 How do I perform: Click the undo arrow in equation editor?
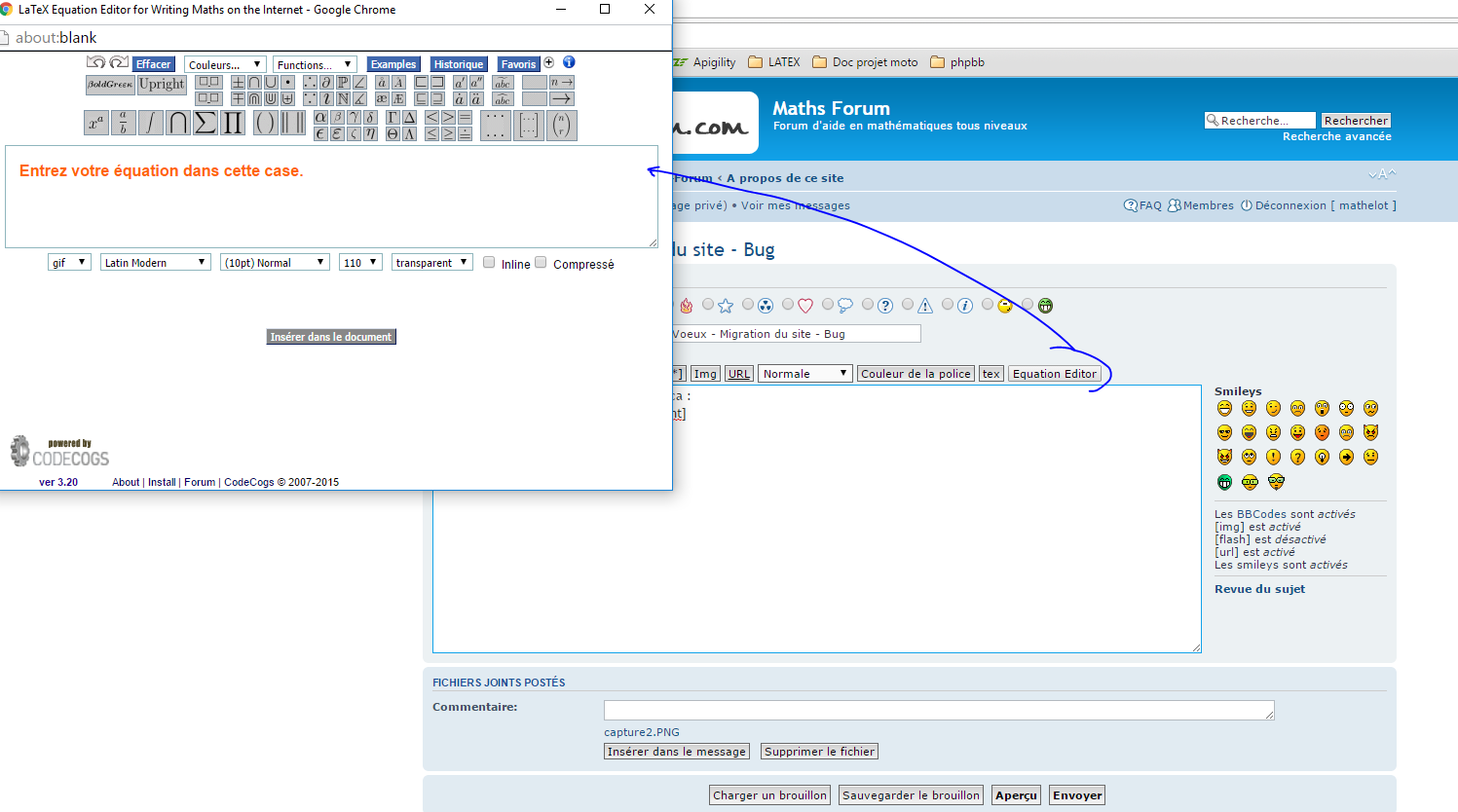point(95,62)
